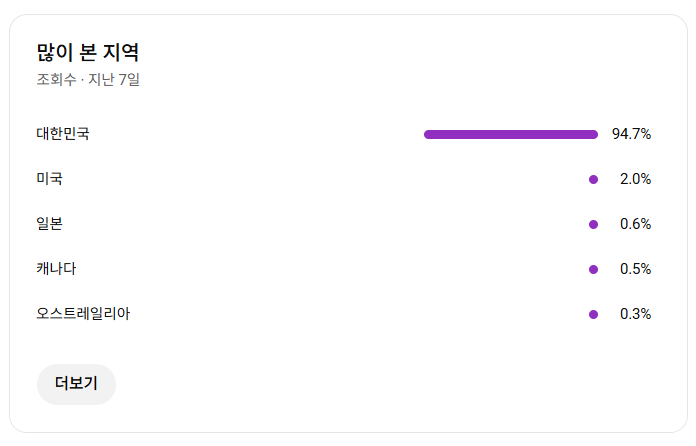Click the 0.3% percentage value

click(635, 314)
